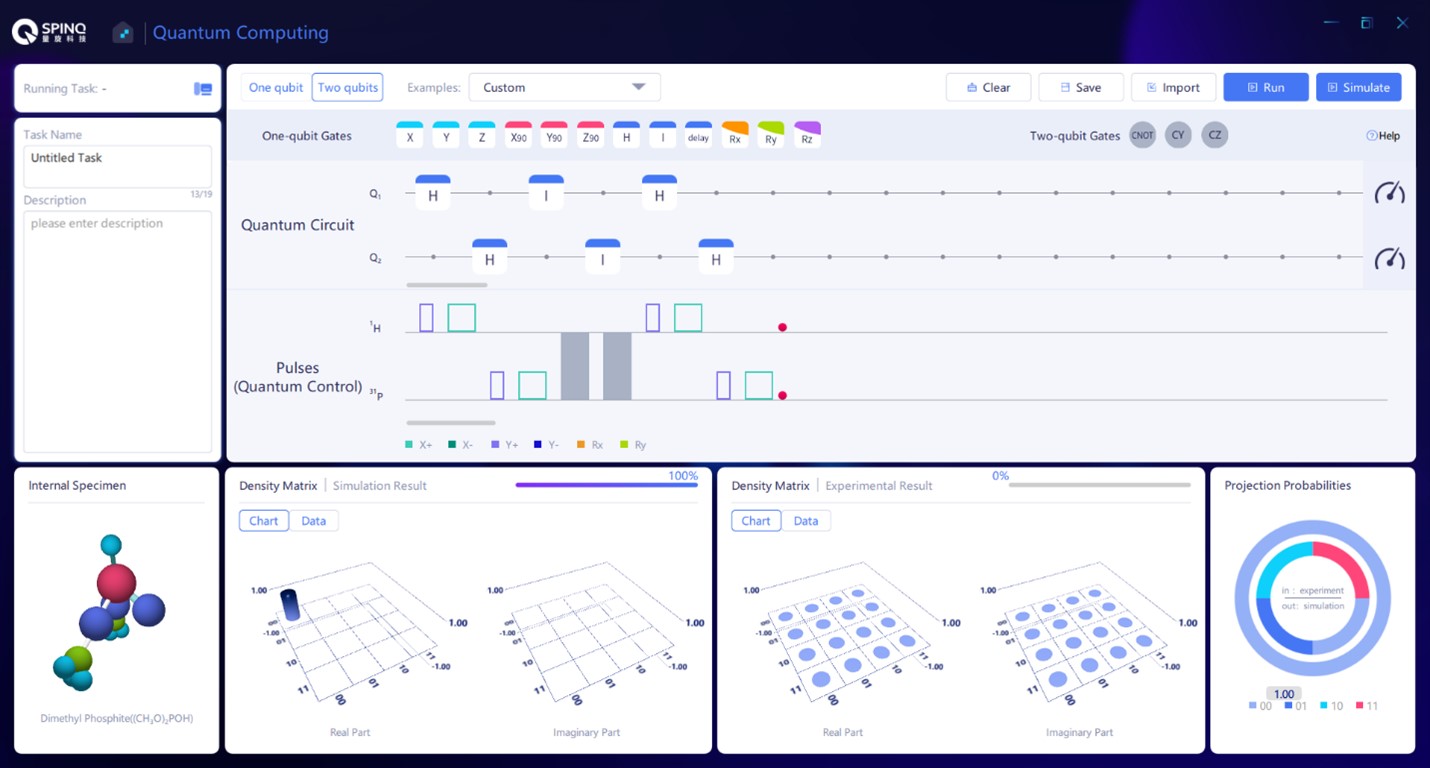Select the Rx rotation gate
Viewport: 1430px width, 768px height.
(x=735, y=135)
